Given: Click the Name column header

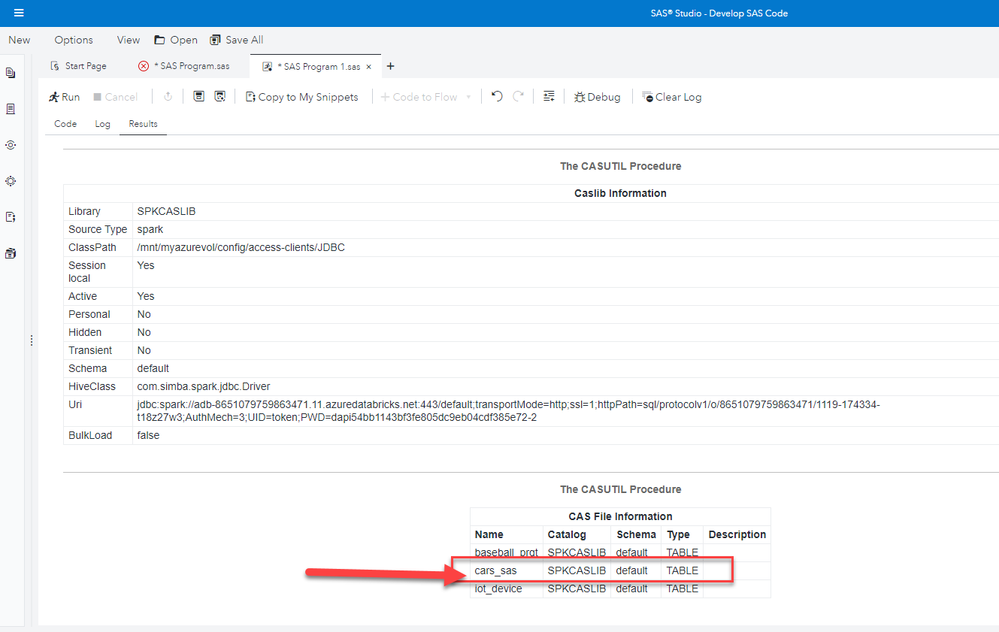Looking at the screenshot, I should point(489,535).
